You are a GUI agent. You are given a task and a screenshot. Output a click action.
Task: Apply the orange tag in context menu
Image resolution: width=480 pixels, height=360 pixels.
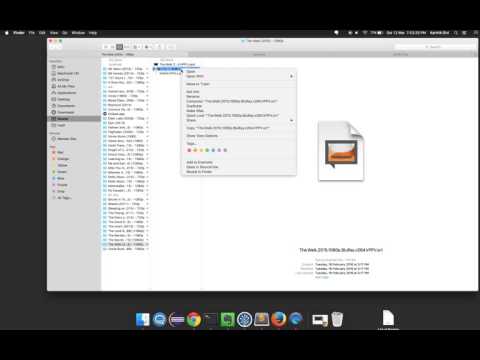pyautogui.click(x=195, y=150)
